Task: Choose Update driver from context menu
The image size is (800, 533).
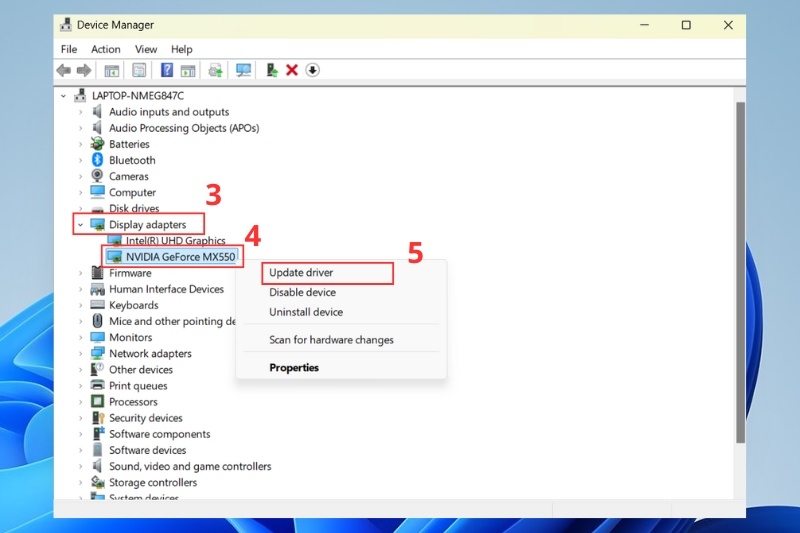Action: (301, 272)
